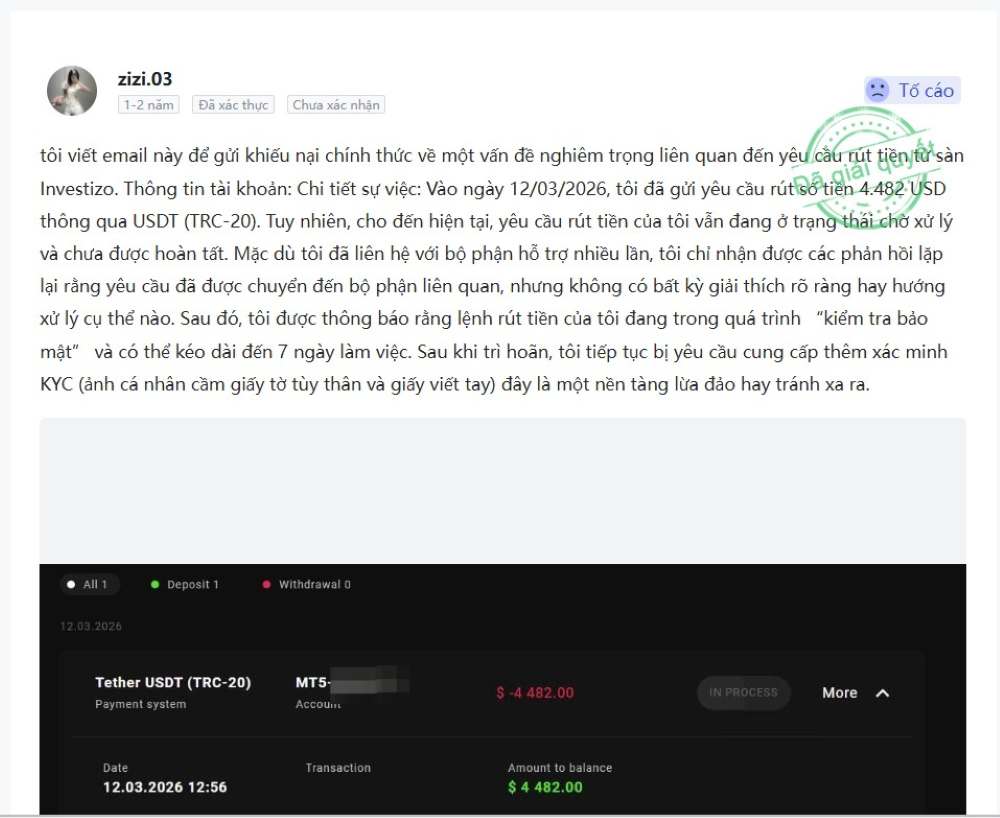Select the Đã xác thực tag
The width and height of the screenshot is (1000, 818).
pyautogui.click(x=233, y=105)
